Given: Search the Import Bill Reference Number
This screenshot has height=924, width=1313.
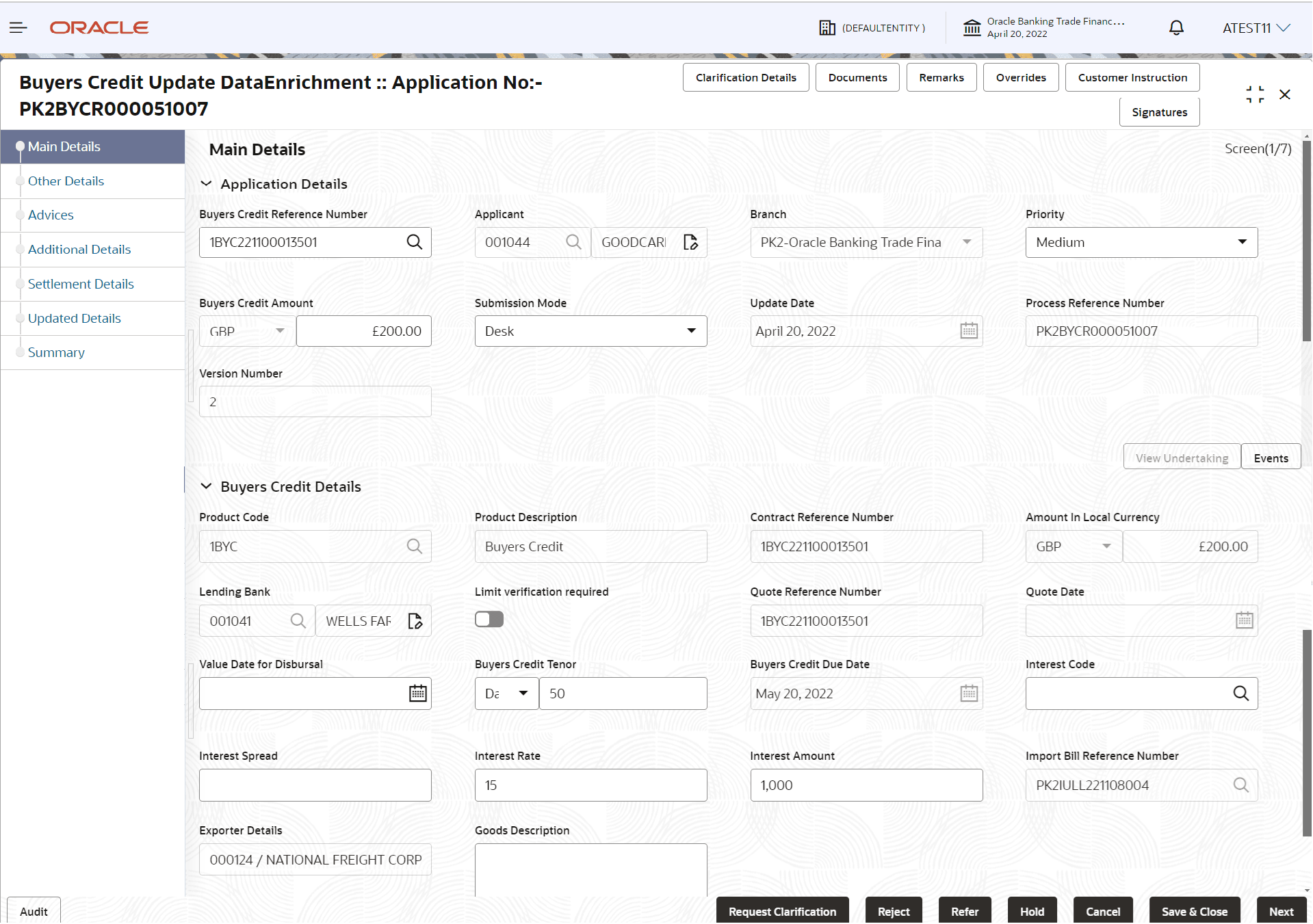Looking at the screenshot, I should point(1241,784).
